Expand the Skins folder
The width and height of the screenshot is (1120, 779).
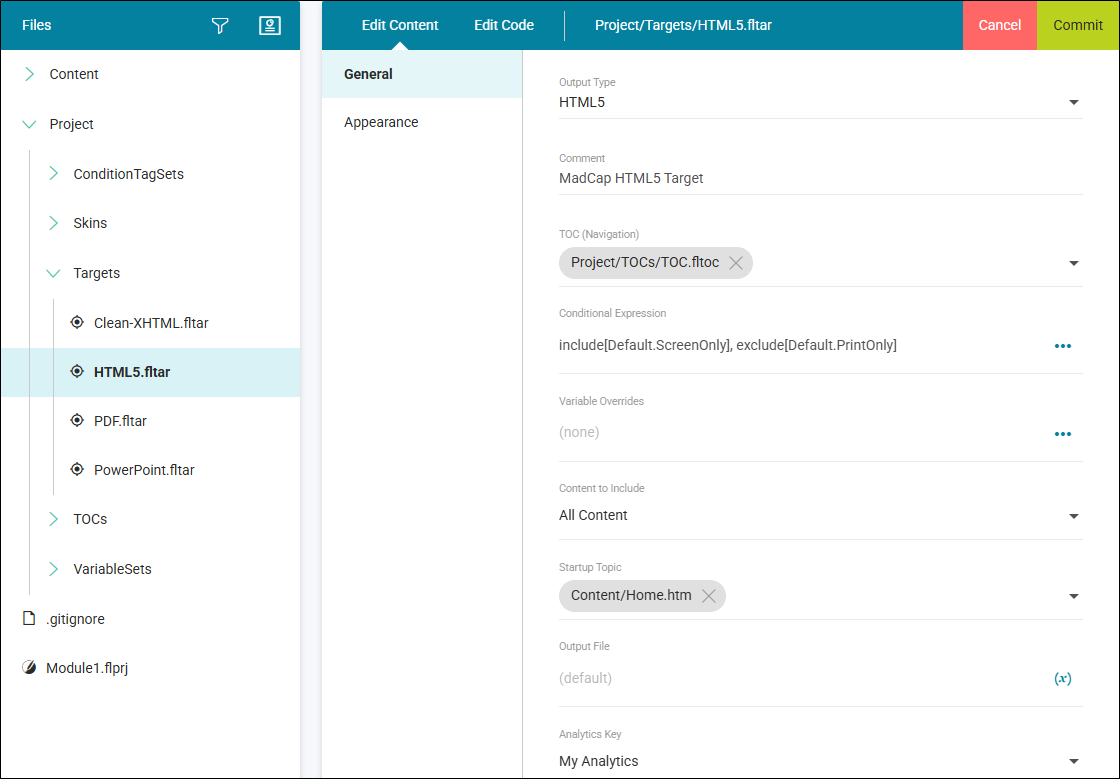(54, 223)
